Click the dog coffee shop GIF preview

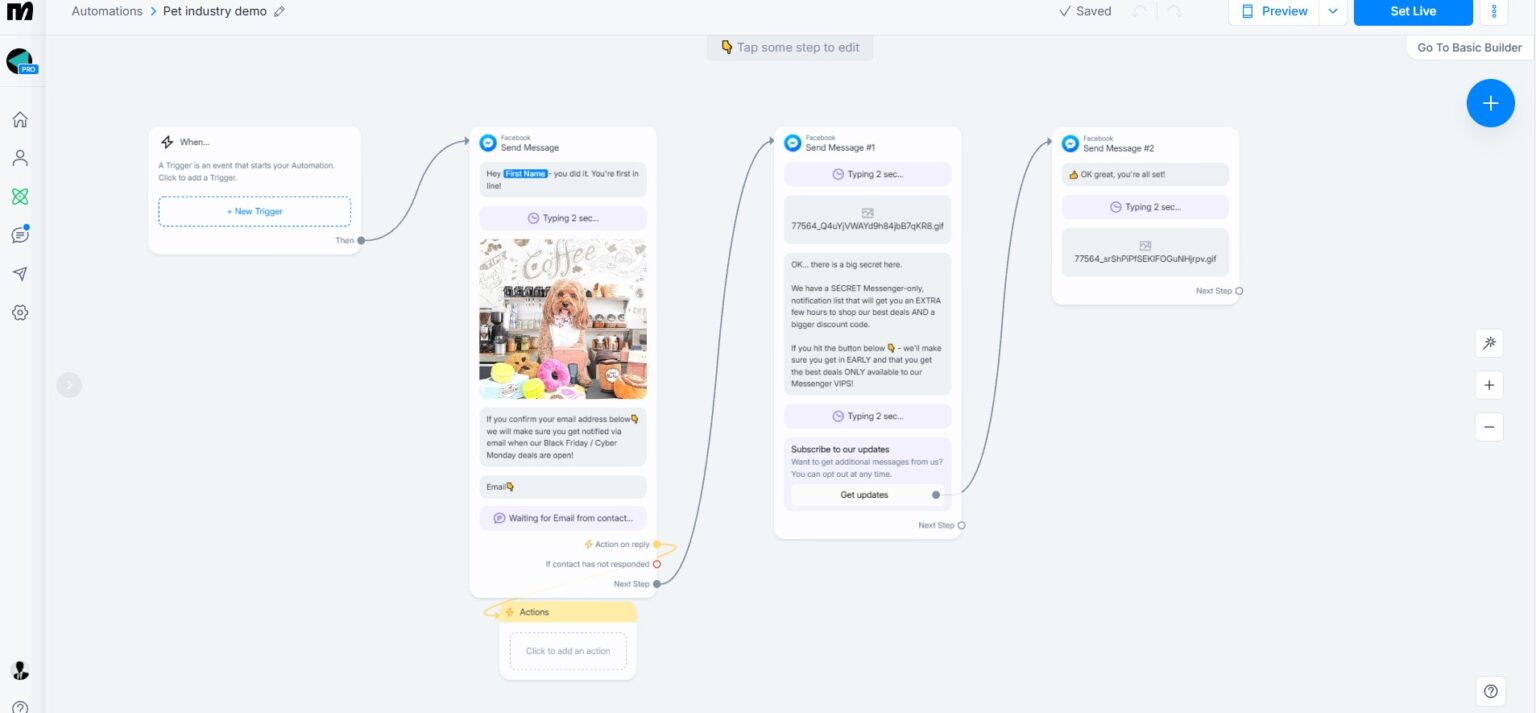coord(562,318)
